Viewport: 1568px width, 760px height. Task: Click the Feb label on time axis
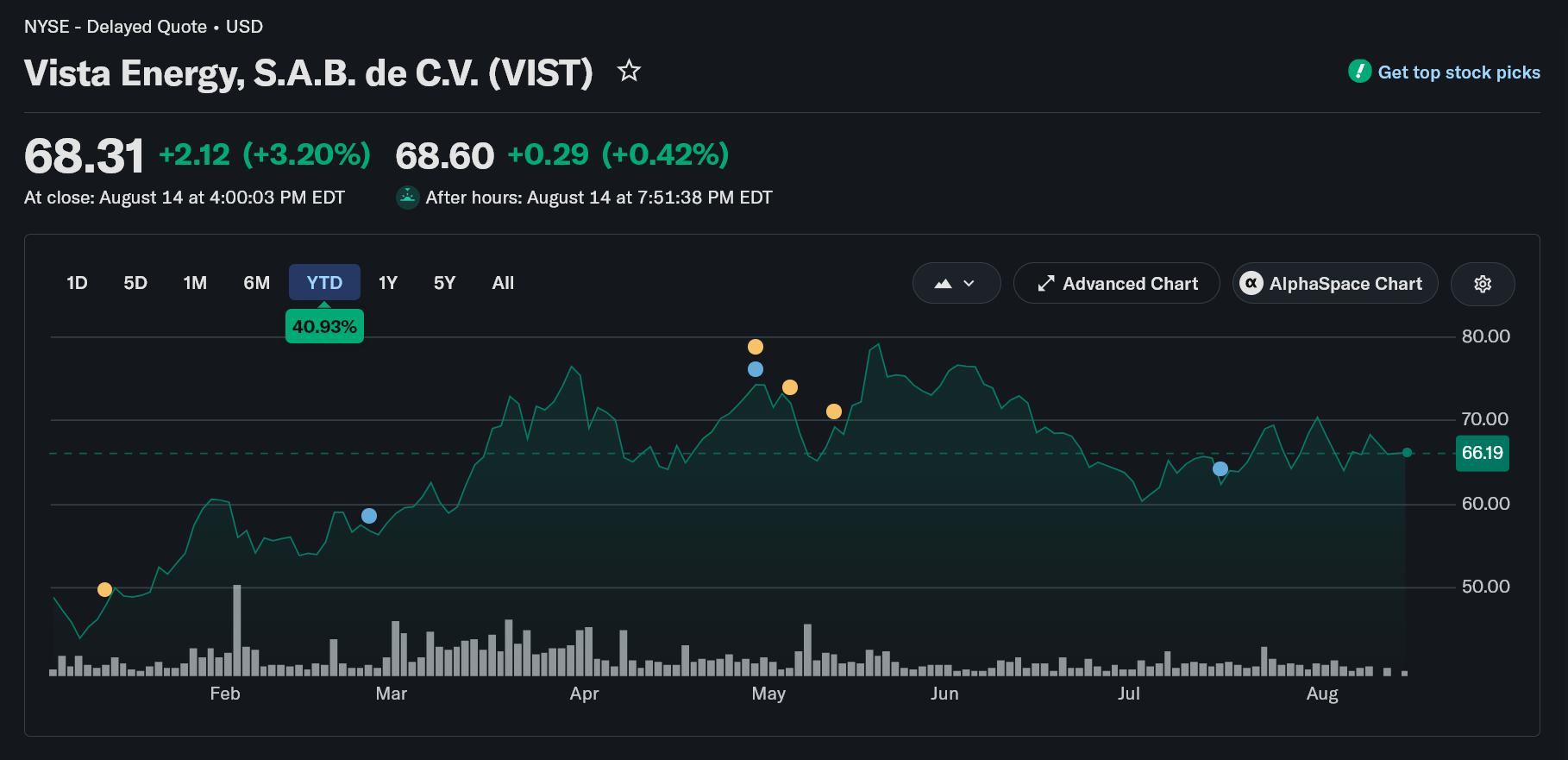pos(225,694)
